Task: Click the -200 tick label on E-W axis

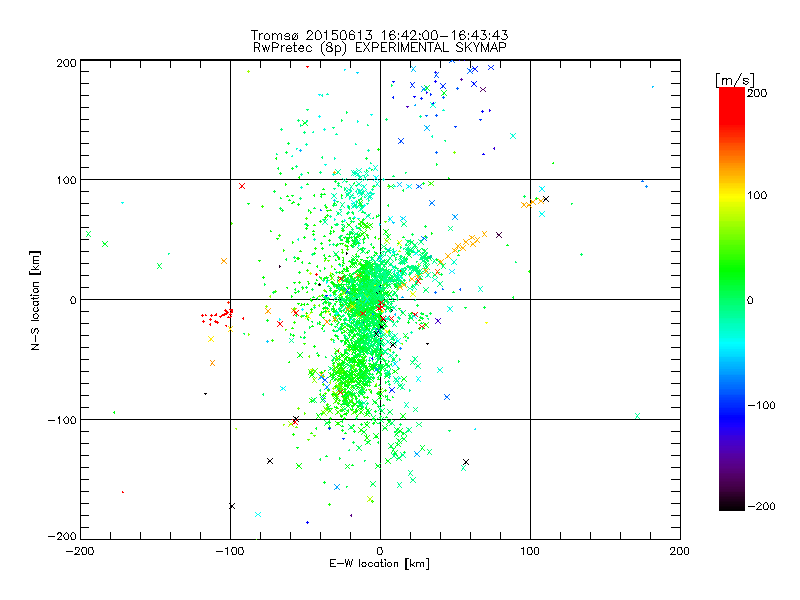Action: tap(80, 551)
